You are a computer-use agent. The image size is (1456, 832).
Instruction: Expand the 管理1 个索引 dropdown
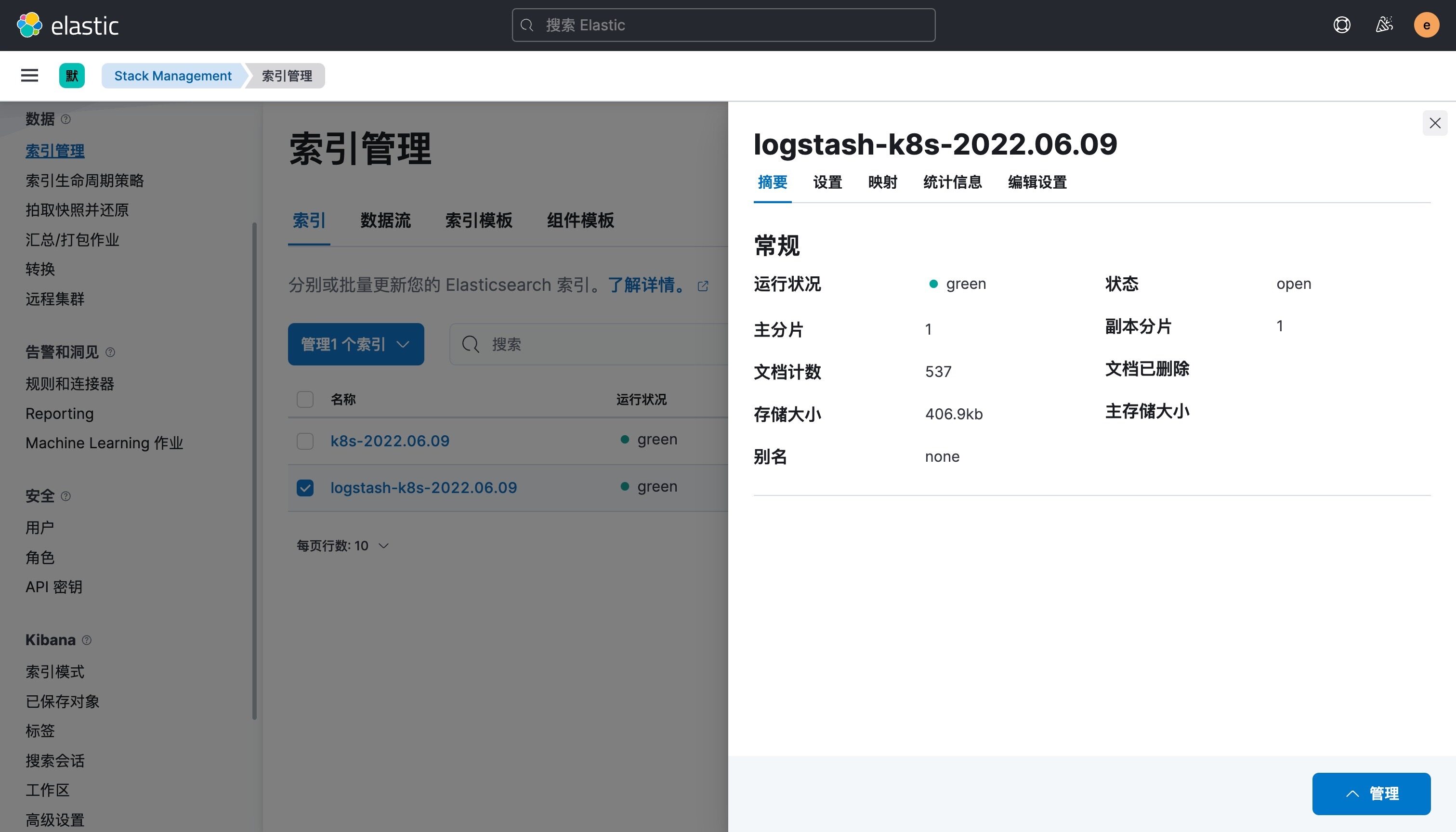pos(355,344)
